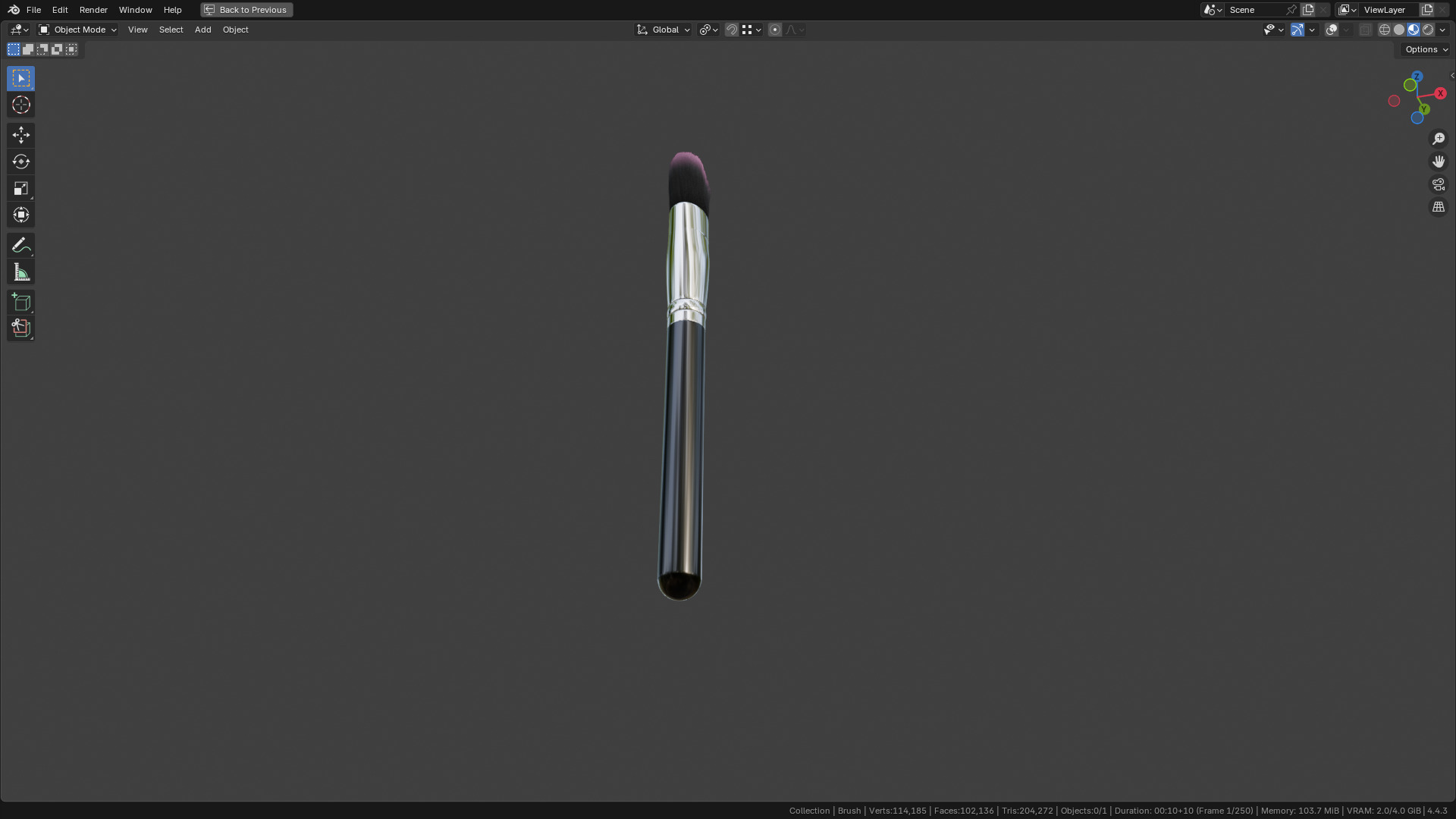The height and width of the screenshot is (819, 1456).
Task: Toggle X-ray mode
Action: pyautogui.click(x=1366, y=30)
